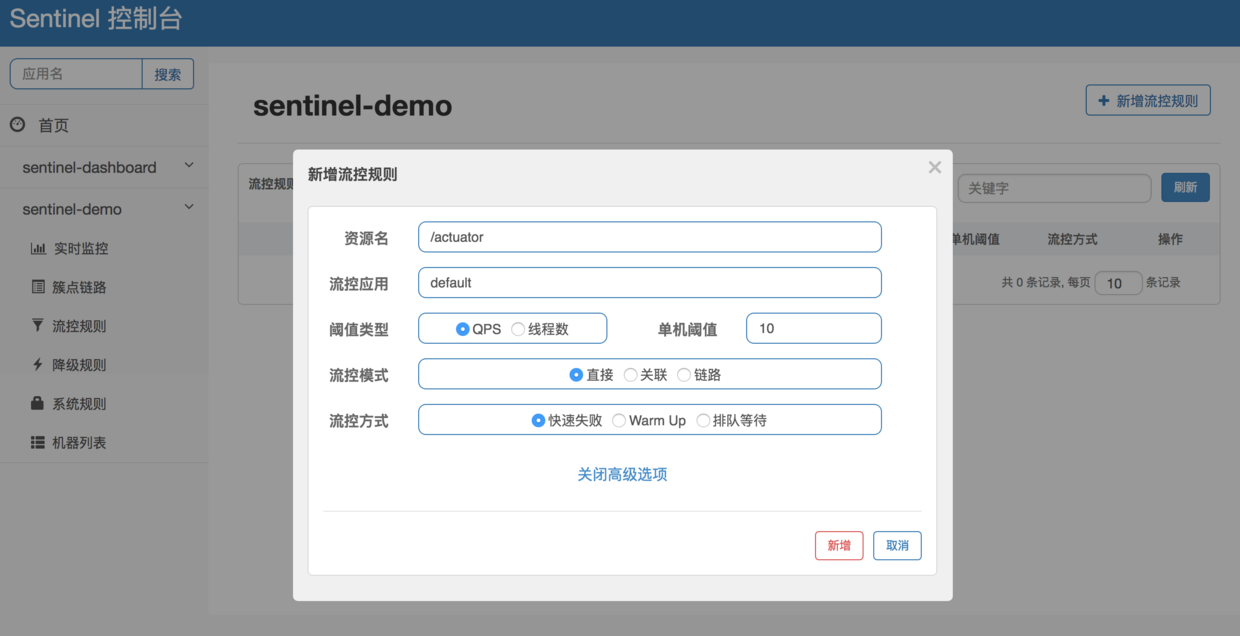Expand the sentinel-dashboard app chevron

pyautogui.click(x=189, y=166)
